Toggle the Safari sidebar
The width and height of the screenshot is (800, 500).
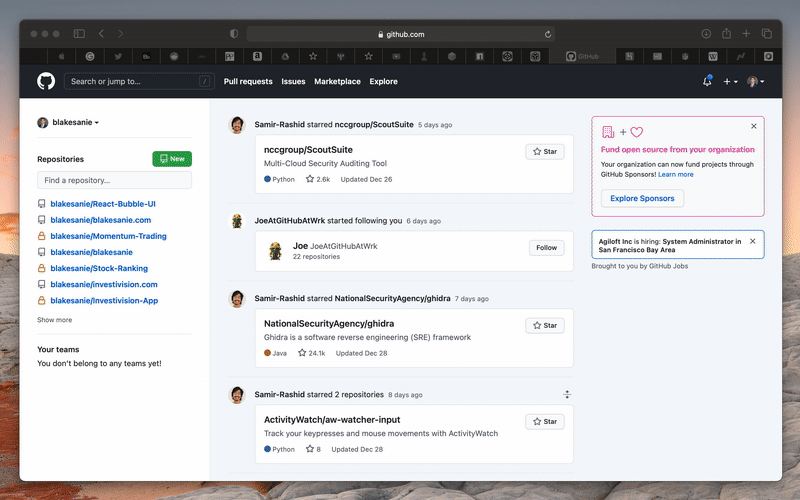79,34
